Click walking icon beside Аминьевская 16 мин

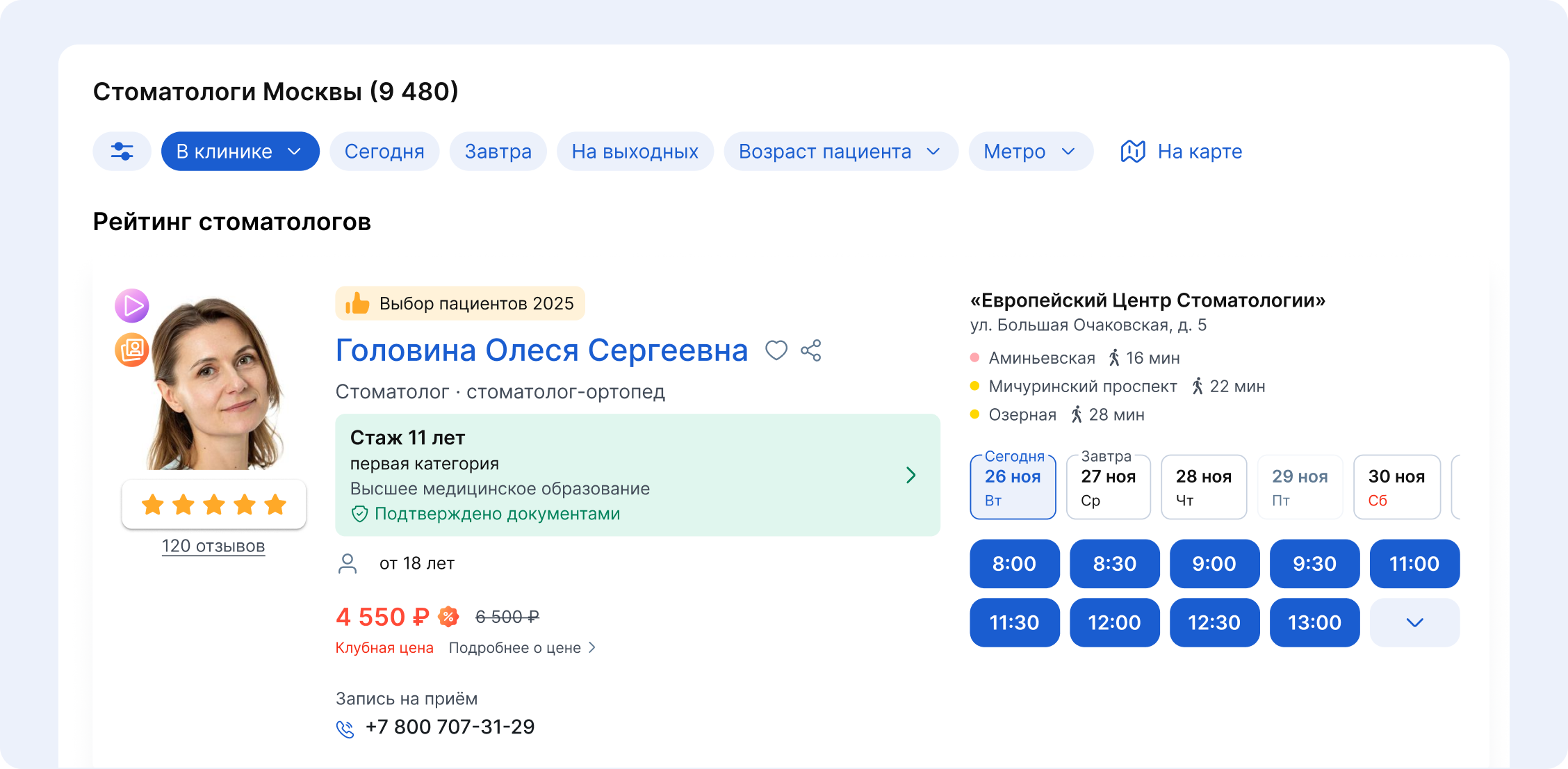(x=1114, y=358)
